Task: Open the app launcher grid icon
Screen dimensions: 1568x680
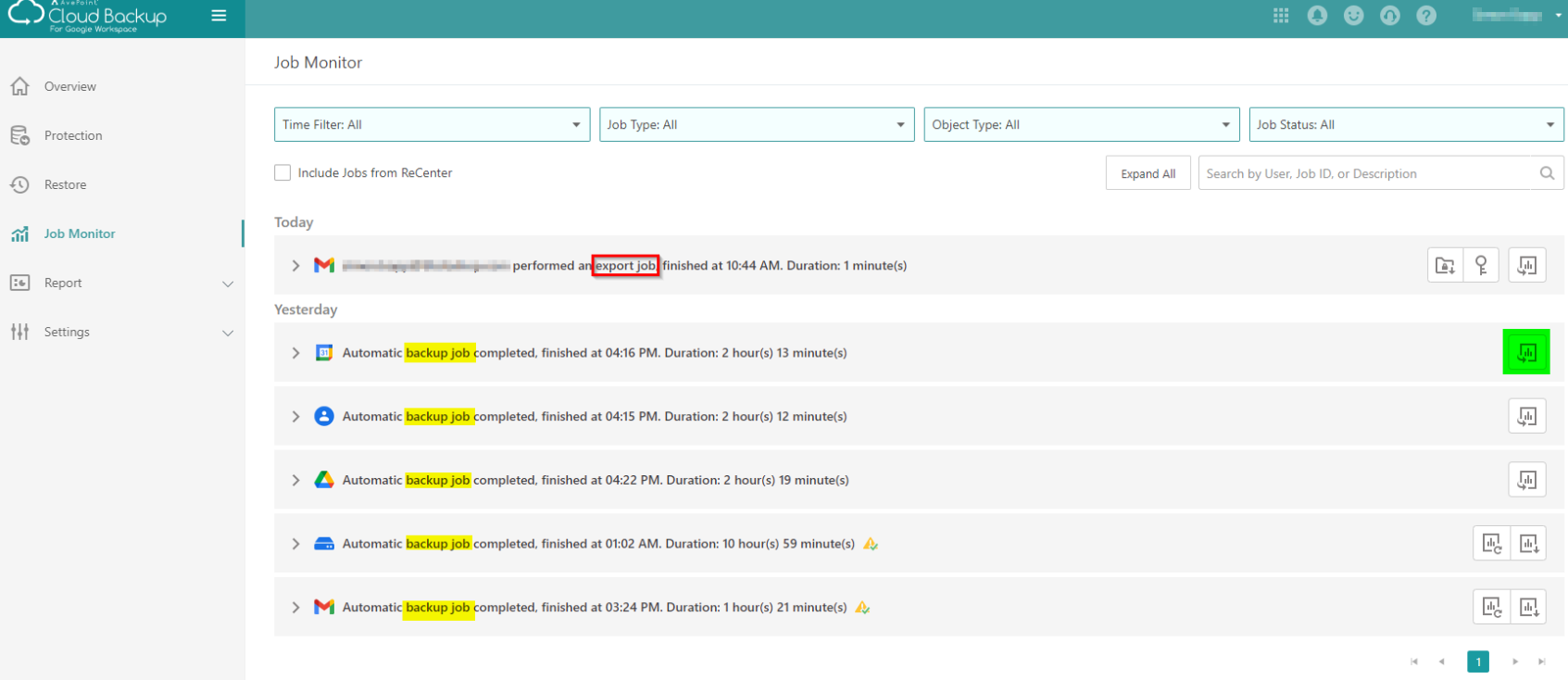Action: pos(1281,16)
